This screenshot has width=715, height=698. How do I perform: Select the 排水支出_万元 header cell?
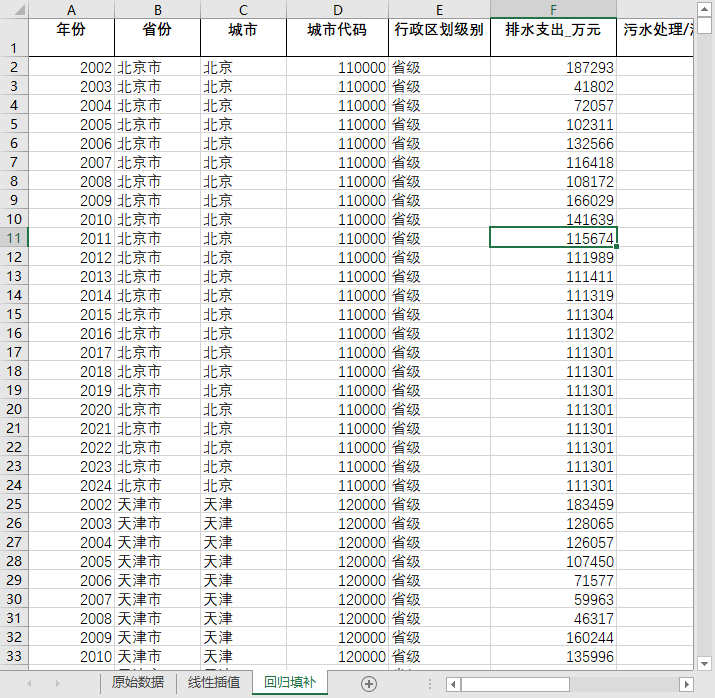click(x=553, y=37)
